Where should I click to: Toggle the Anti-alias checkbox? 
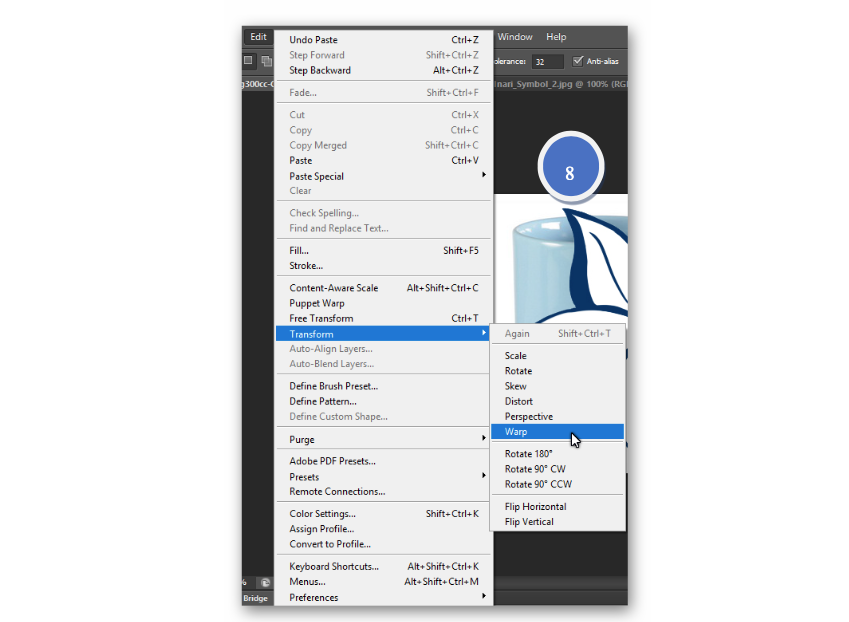click(578, 61)
